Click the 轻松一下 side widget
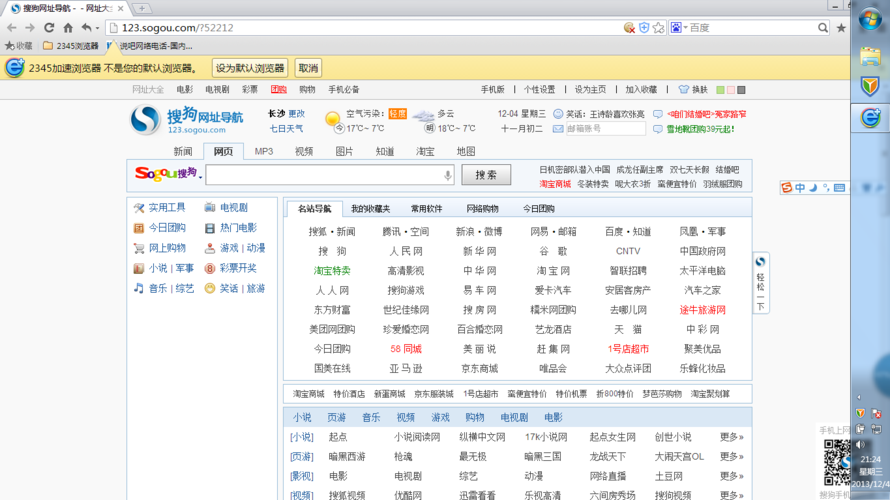The height and width of the screenshot is (500, 890). pos(761,283)
